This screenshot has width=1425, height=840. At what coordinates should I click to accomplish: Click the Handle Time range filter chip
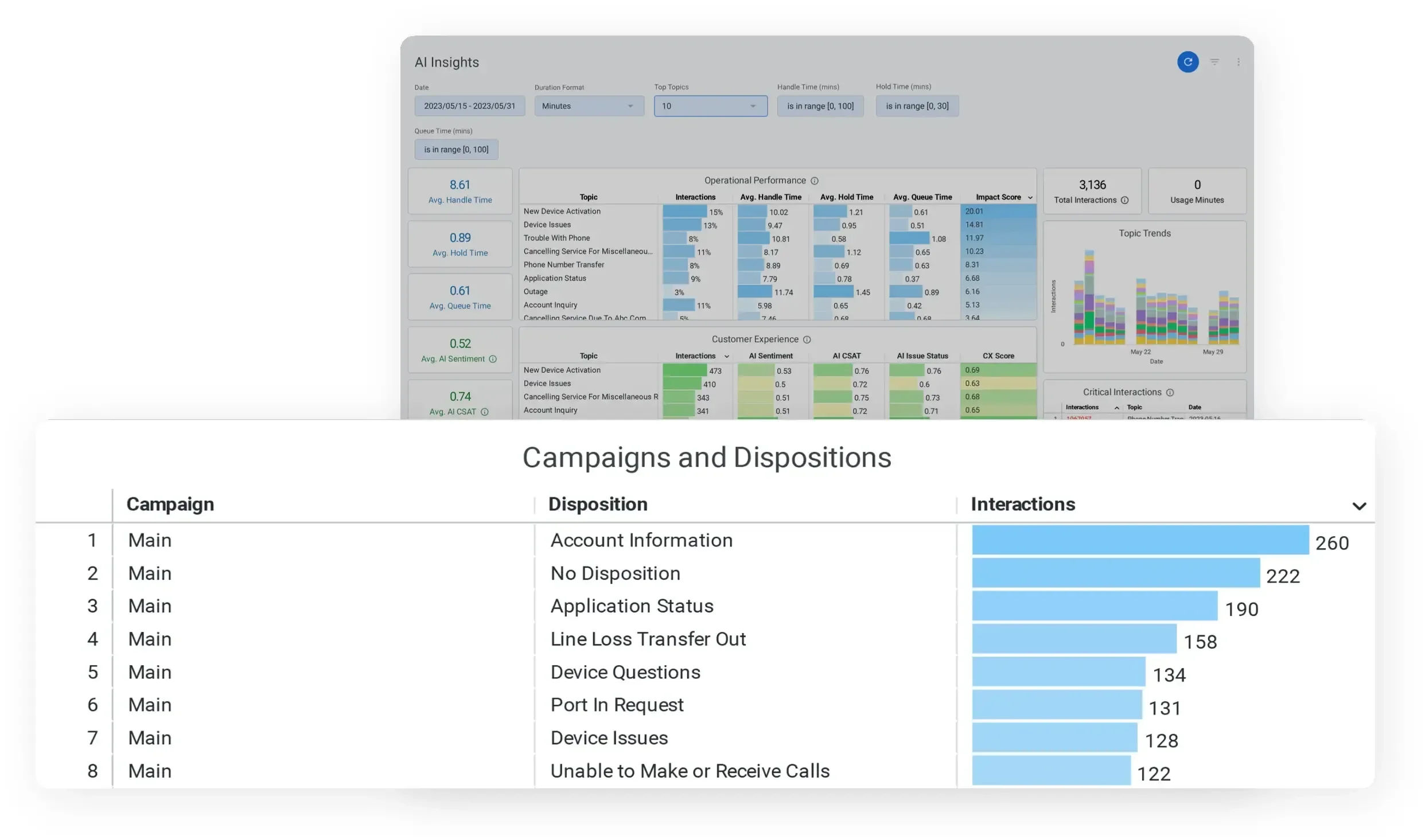pyautogui.click(x=820, y=106)
